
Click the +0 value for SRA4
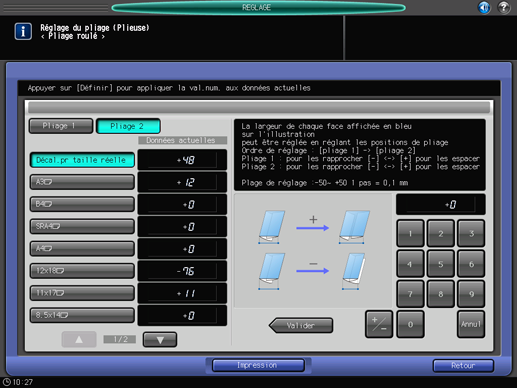[182, 227]
